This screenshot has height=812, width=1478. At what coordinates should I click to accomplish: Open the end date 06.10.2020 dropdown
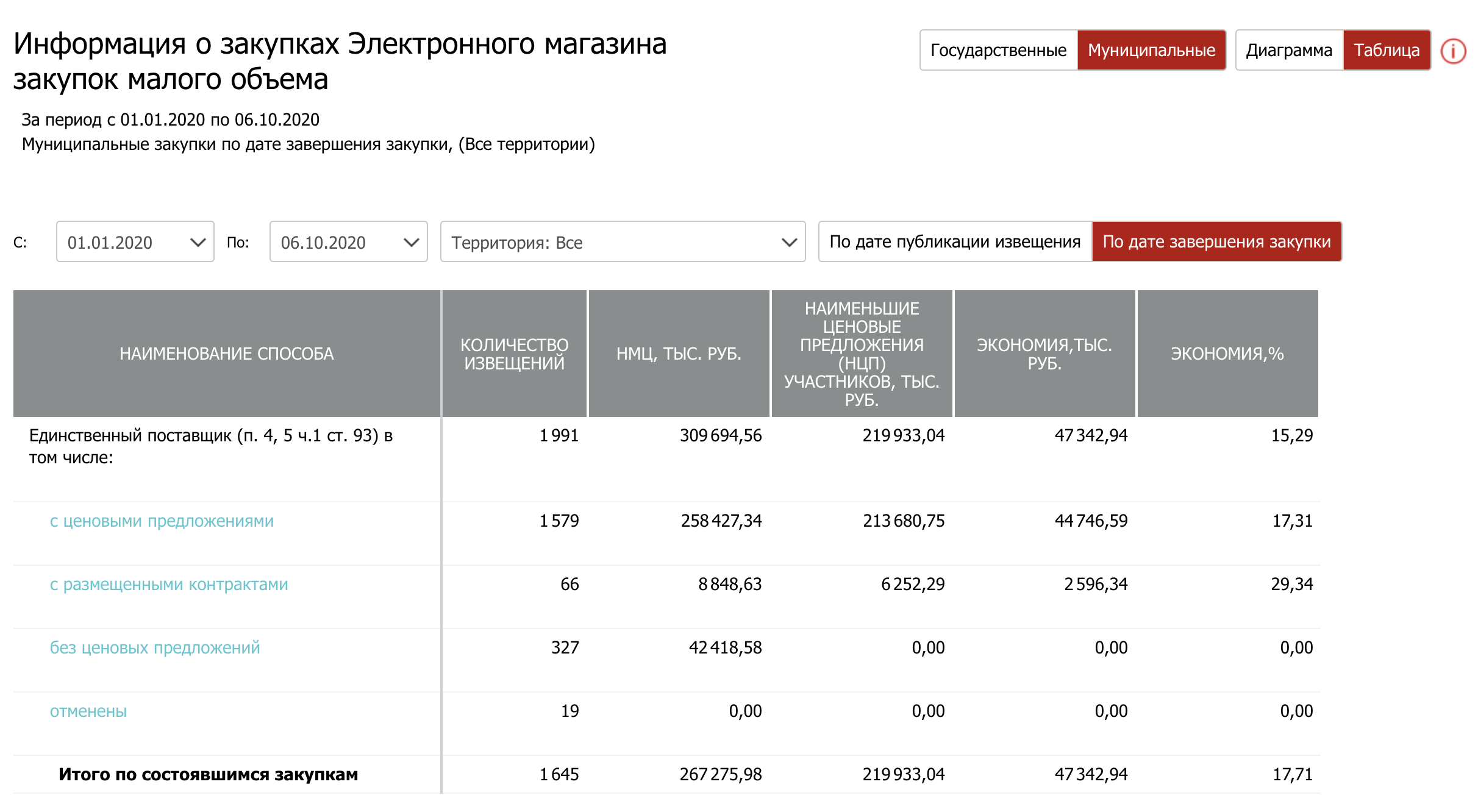tap(348, 242)
